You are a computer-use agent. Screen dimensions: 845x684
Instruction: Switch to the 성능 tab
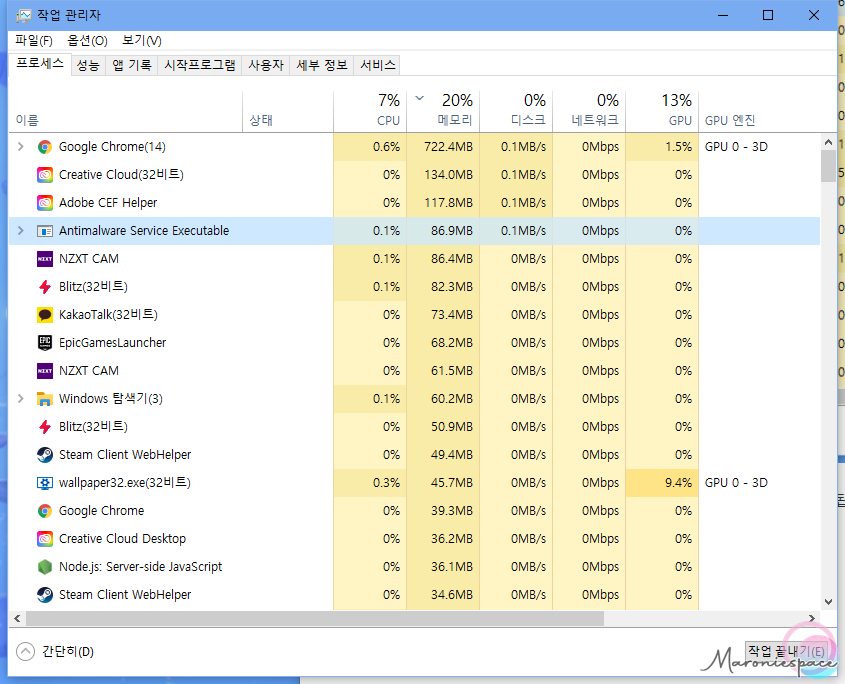[88, 65]
